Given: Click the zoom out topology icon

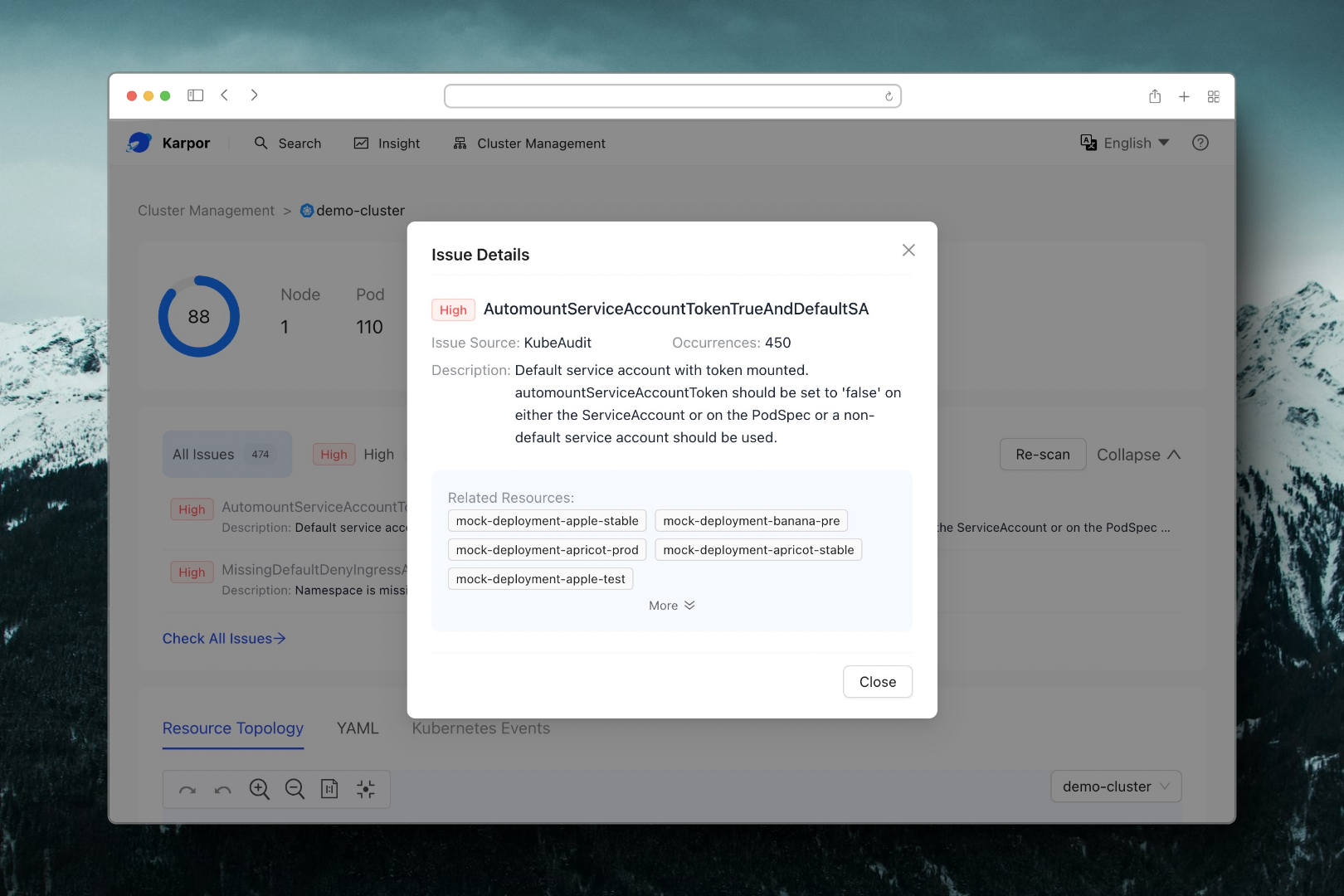Looking at the screenshot, I should [295, 789].
